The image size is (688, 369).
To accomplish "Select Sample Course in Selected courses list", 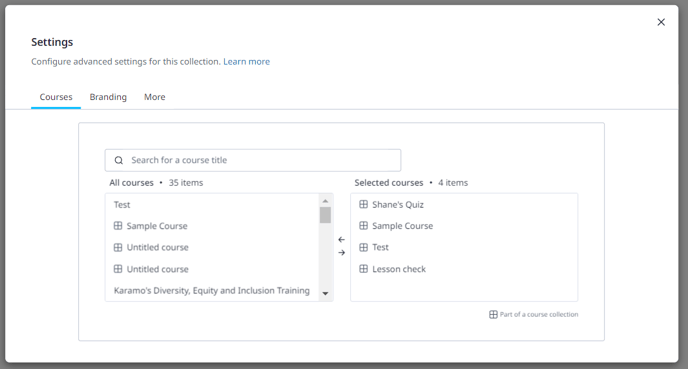I will pyautogui.click(x=464, y=226).
